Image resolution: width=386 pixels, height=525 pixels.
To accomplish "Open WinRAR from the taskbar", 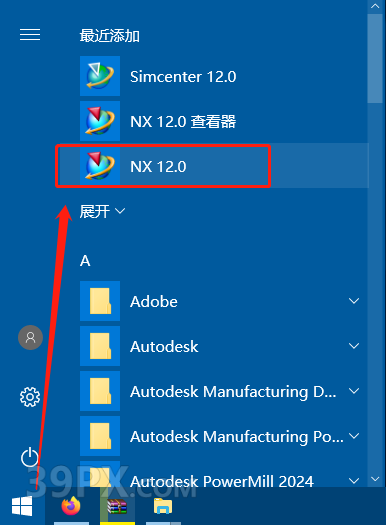I will coord(117,506).
